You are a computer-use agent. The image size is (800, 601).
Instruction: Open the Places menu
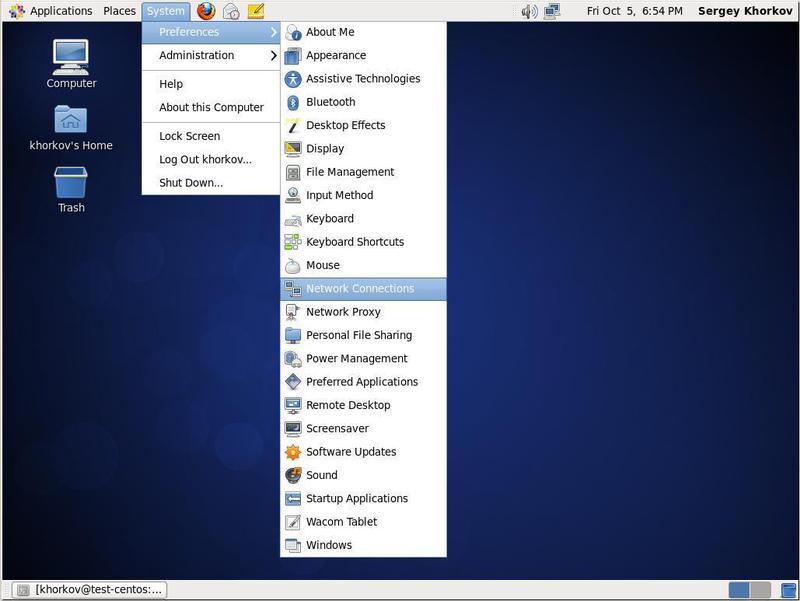(118, 11)
